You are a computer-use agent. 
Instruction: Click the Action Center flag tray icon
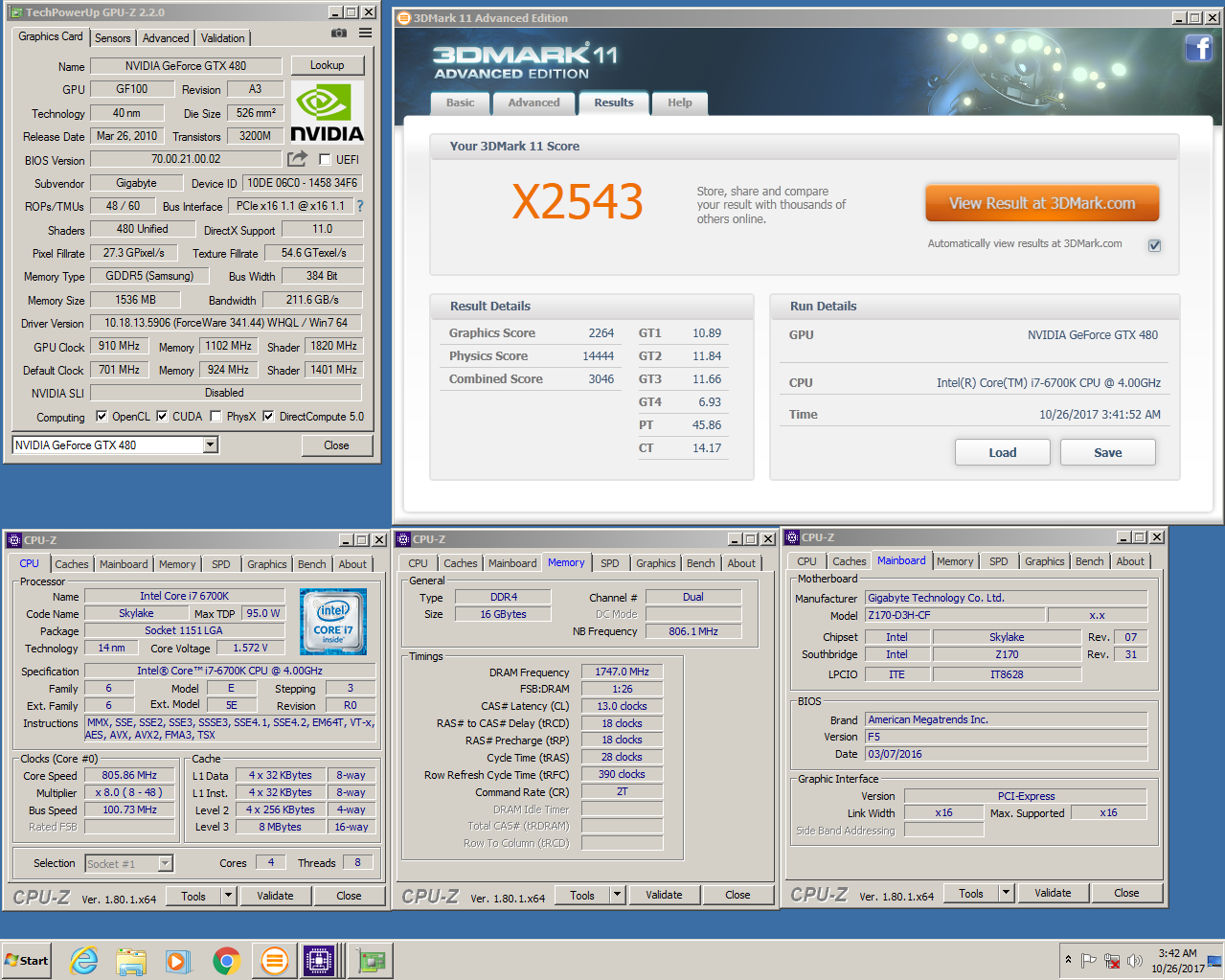pyautogui.click(x=1089, y=960)
